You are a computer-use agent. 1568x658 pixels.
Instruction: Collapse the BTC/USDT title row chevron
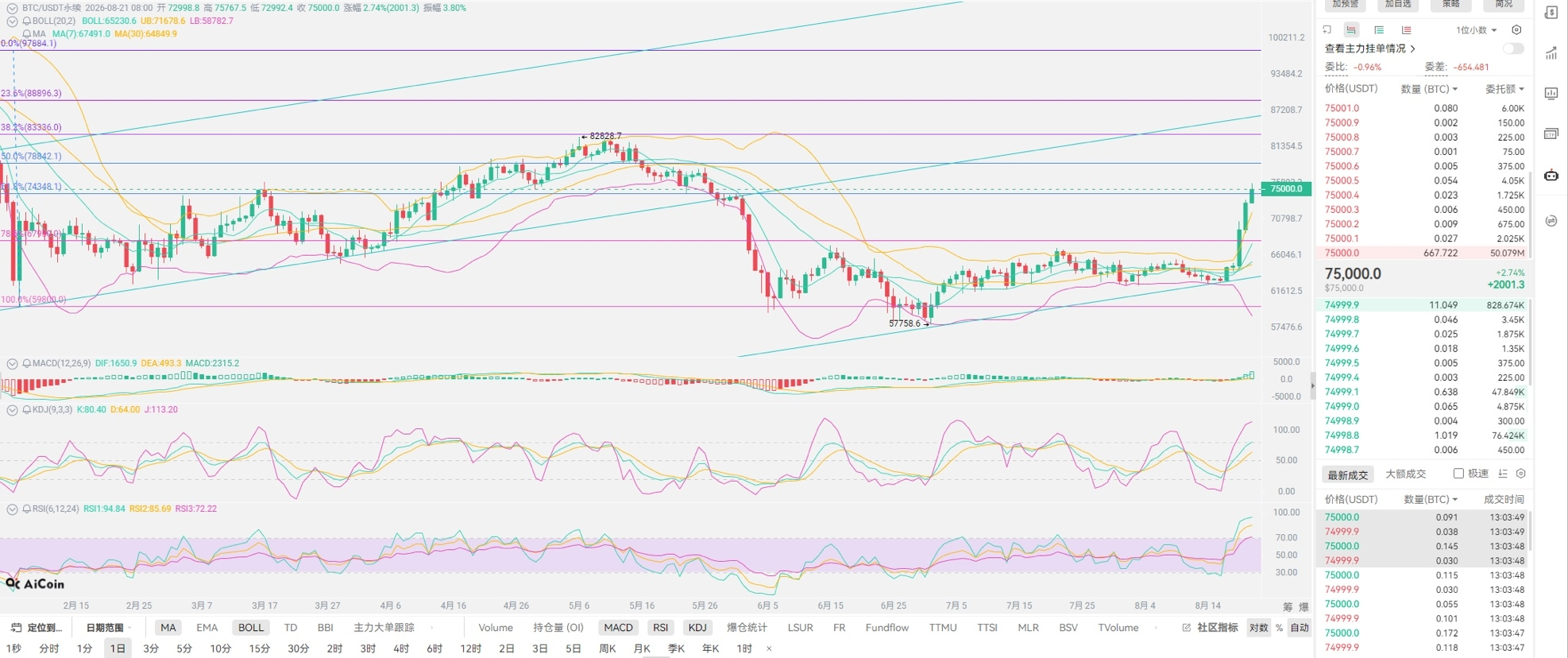tap(12, 8)
